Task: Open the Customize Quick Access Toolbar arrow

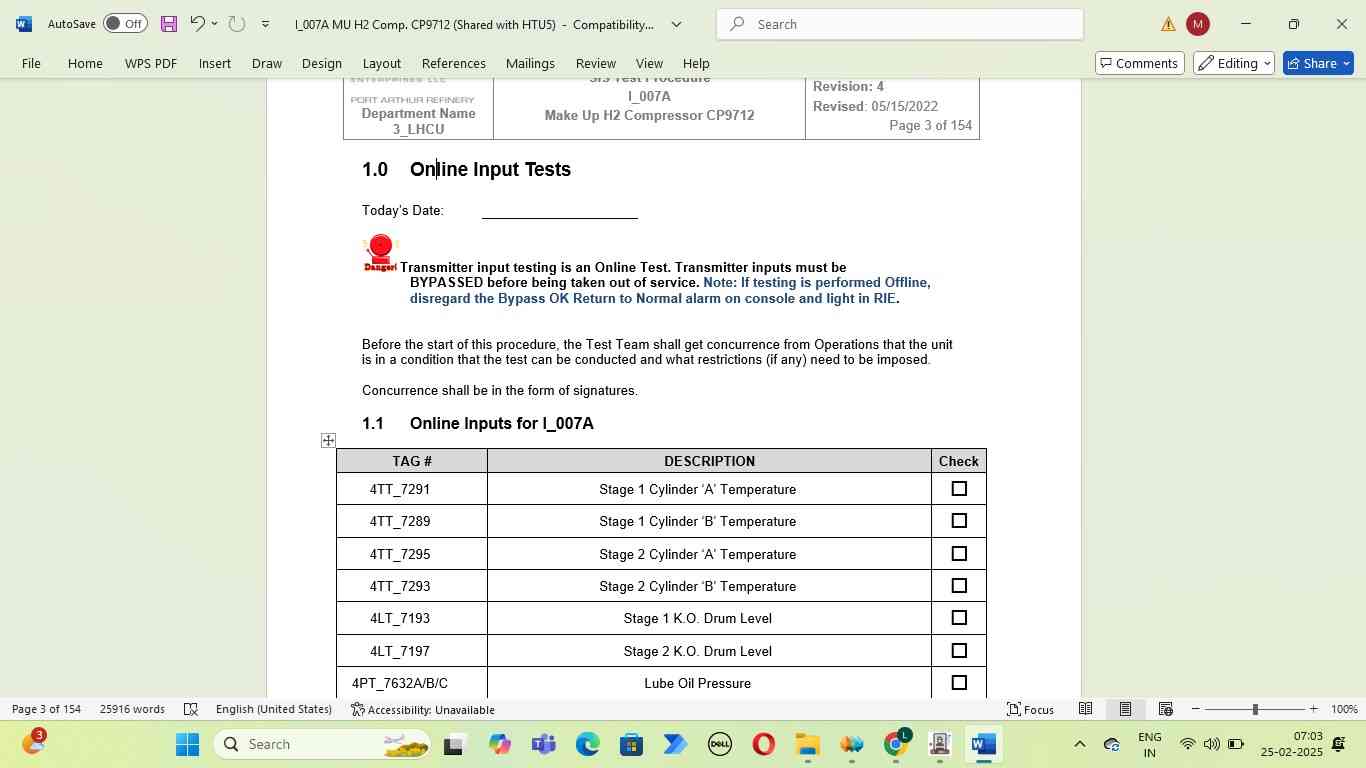Action: coord(265,24)
